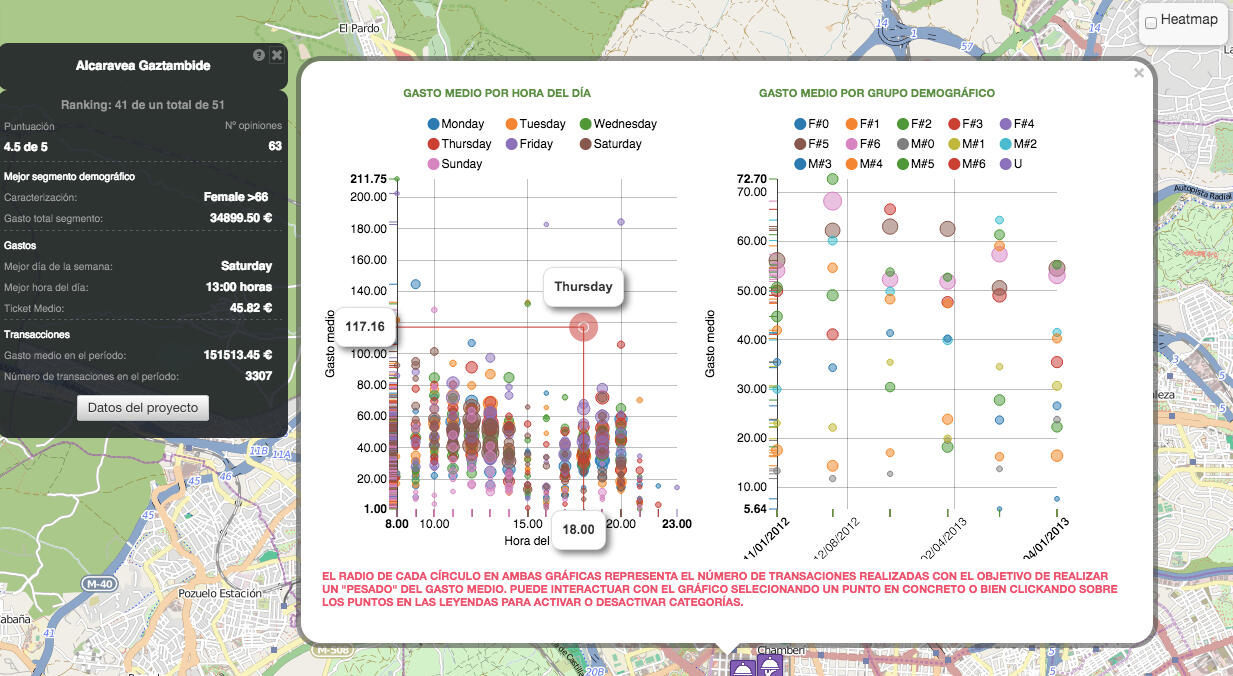Click the pink Sunday legend dot
This screenshot has width=1233, height=676.
(433, 164)
